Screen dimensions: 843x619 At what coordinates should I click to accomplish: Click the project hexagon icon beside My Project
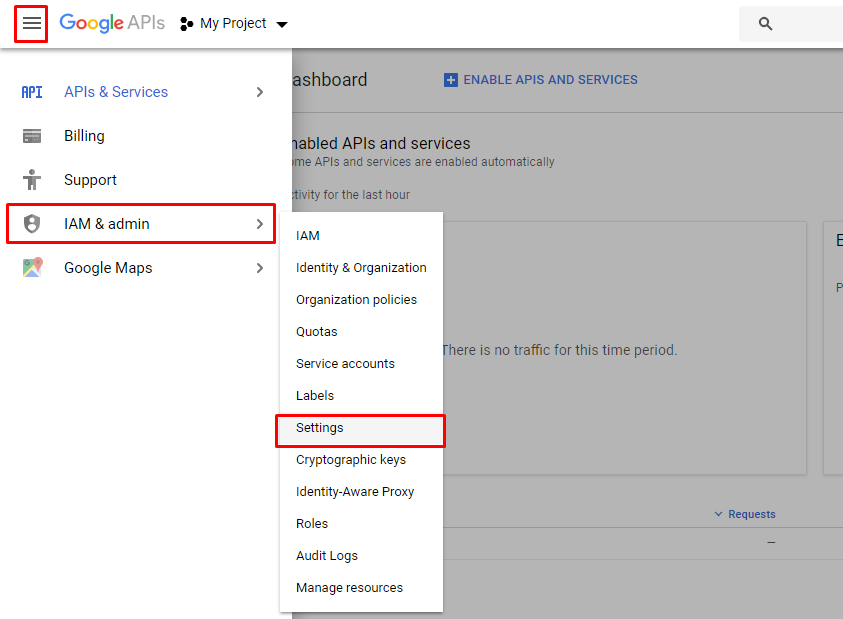point(186,24)
